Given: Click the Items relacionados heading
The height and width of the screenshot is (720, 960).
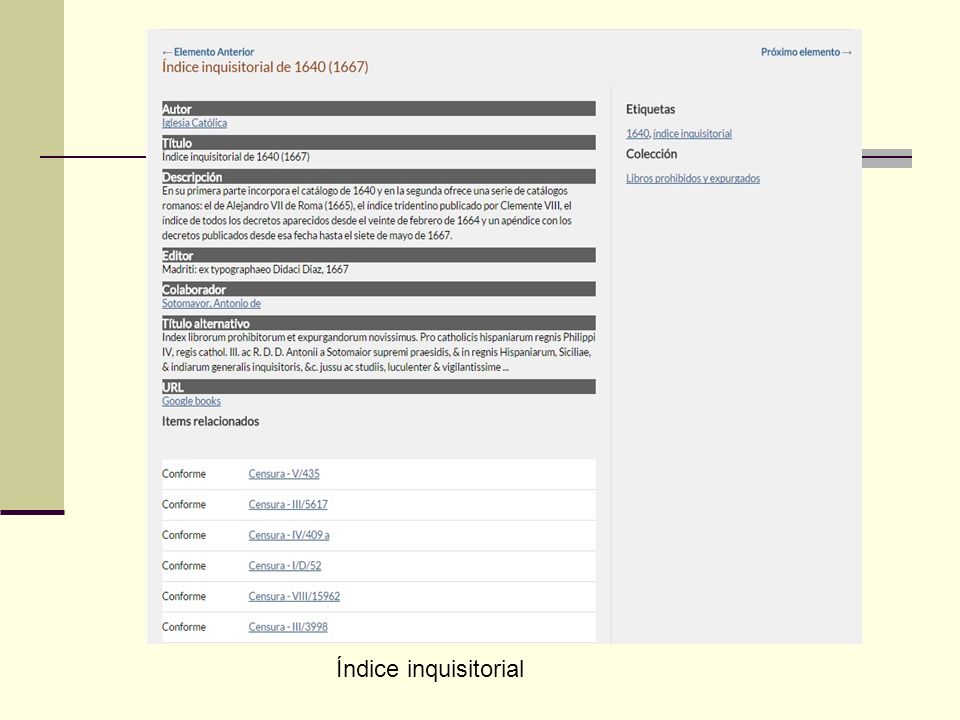Looking at the screenshot, I should (x=211, y=421).
